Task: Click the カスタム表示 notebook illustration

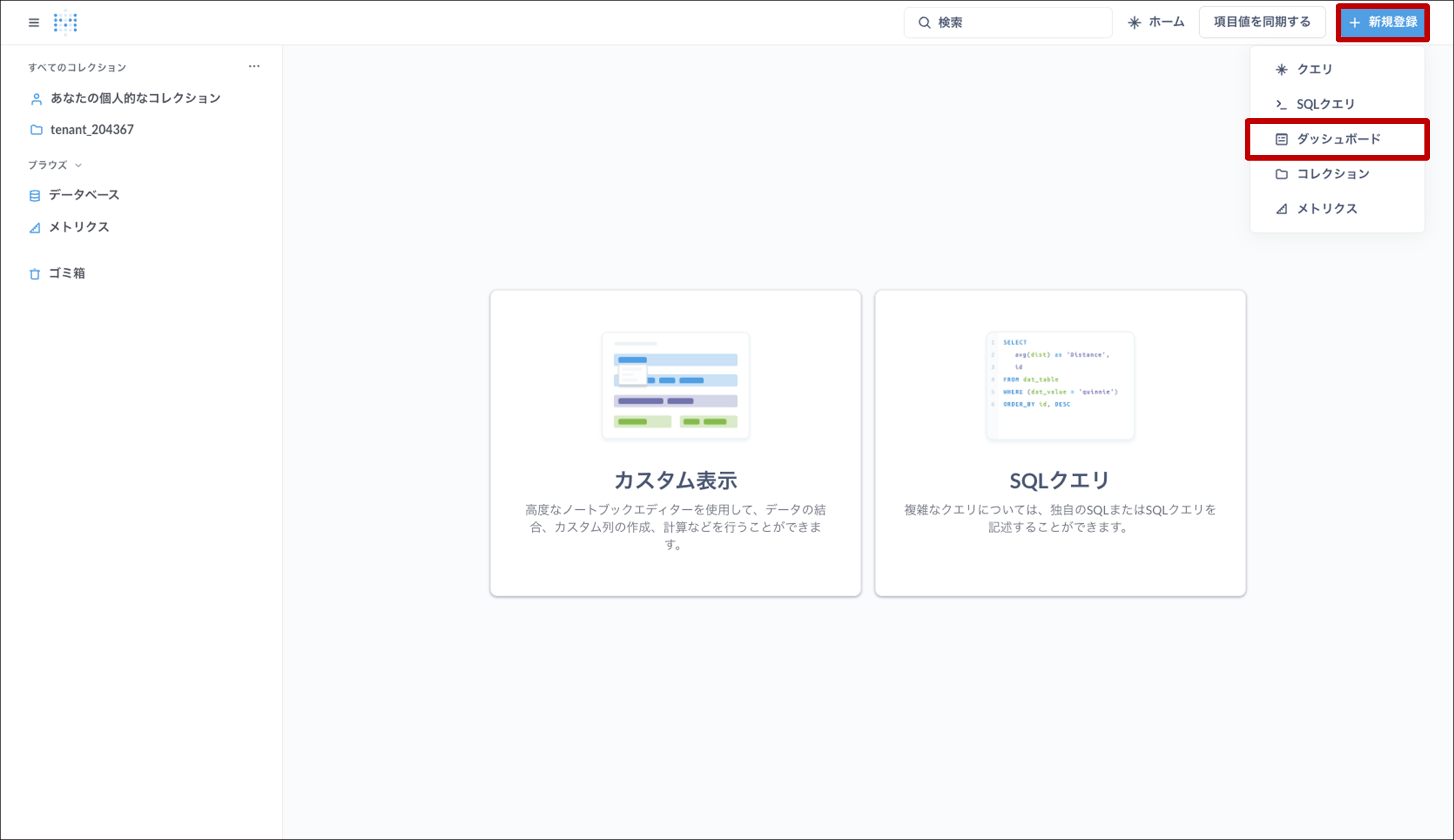Action: click(676, 385)
